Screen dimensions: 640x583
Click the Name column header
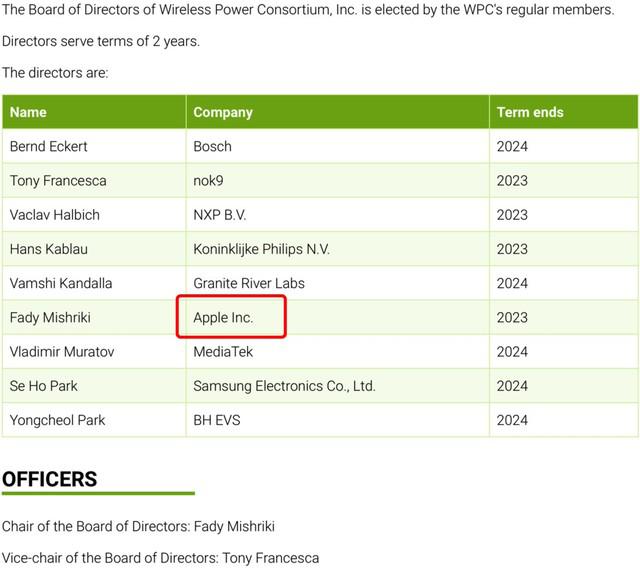pos(94,112)
